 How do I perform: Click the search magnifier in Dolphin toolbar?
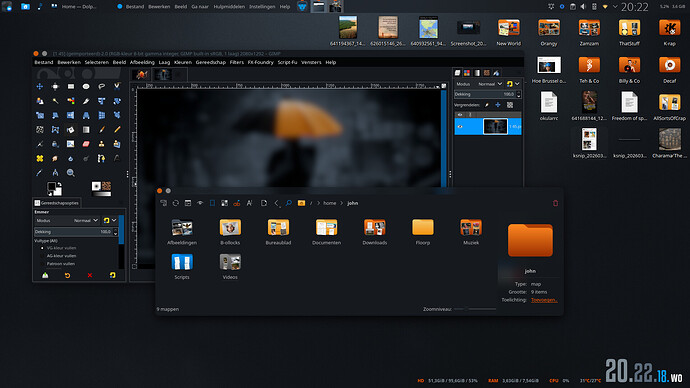(288, 203)
